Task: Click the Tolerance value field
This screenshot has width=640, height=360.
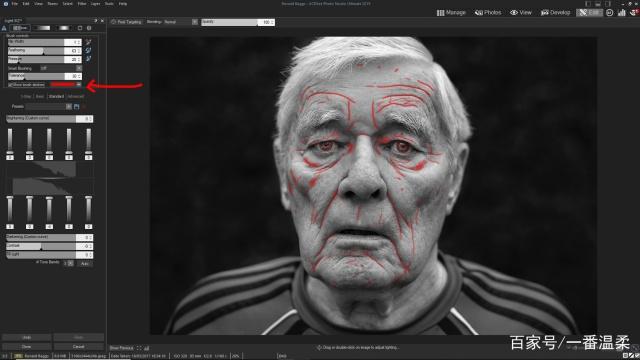Action: click(73, 76)
